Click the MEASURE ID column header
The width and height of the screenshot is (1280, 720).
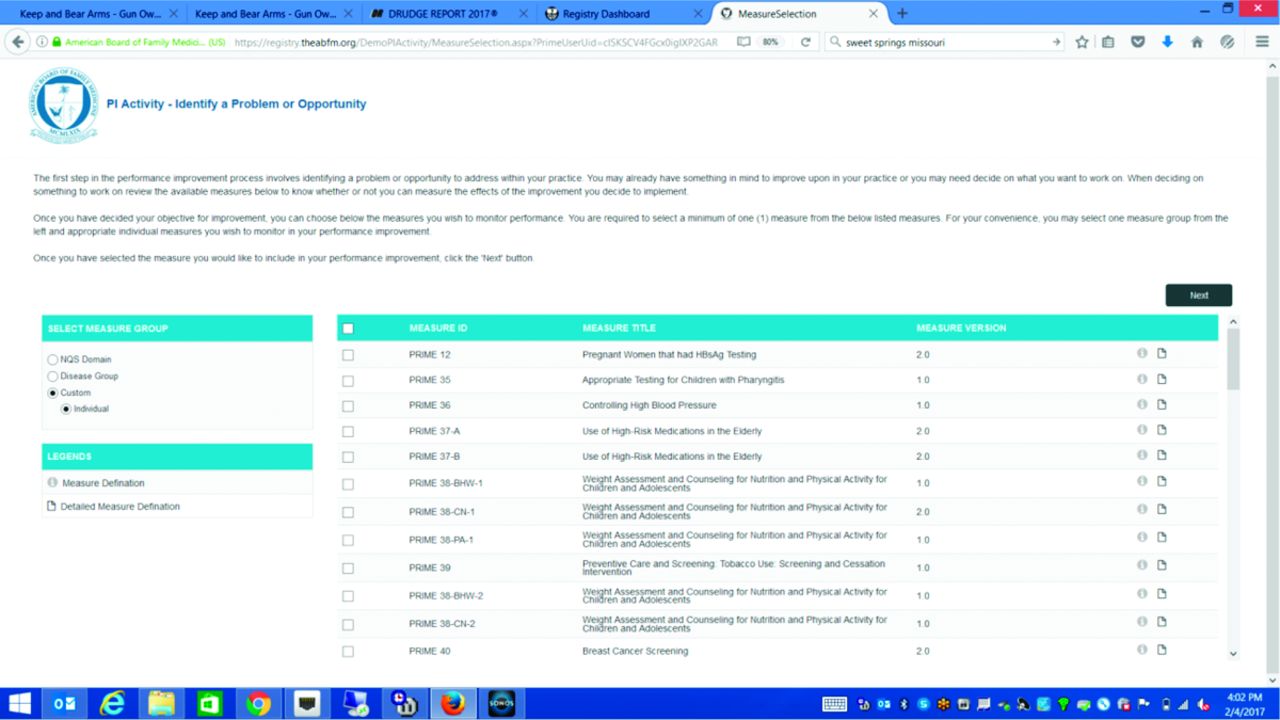pos(438,328)
